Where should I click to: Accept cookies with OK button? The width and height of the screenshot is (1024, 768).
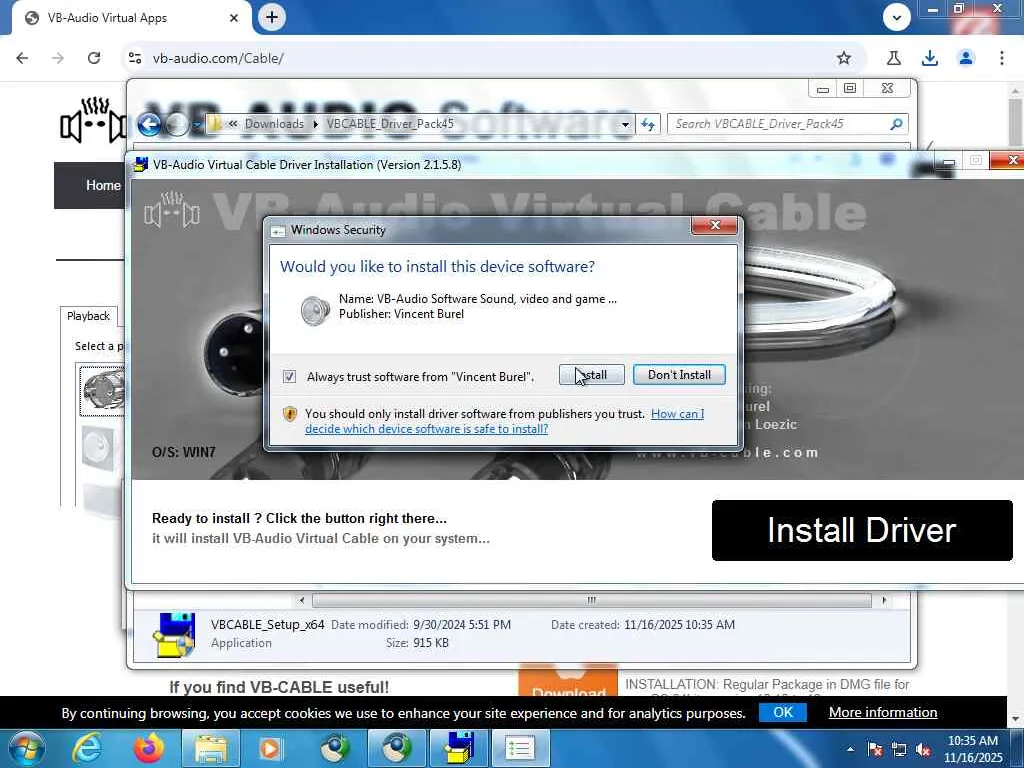782,712
